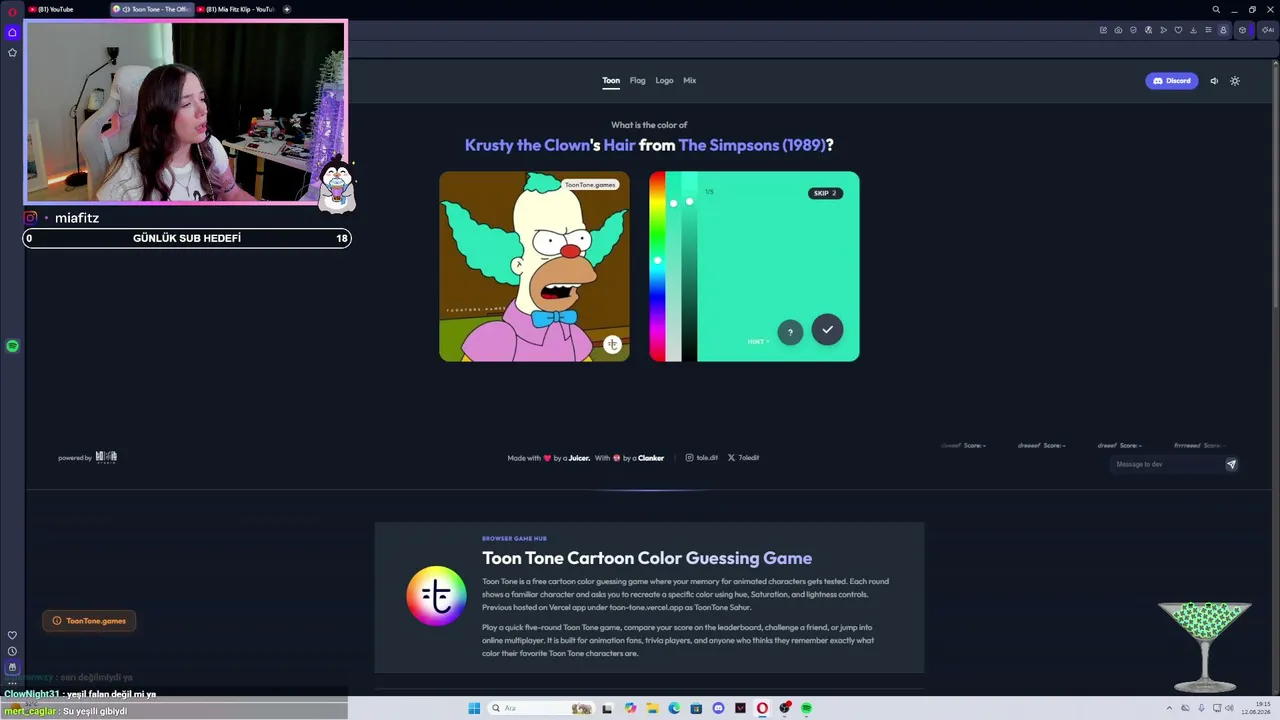Open the profile account icon
This screenshot has width=1280, height=720.
(1223, 30)
